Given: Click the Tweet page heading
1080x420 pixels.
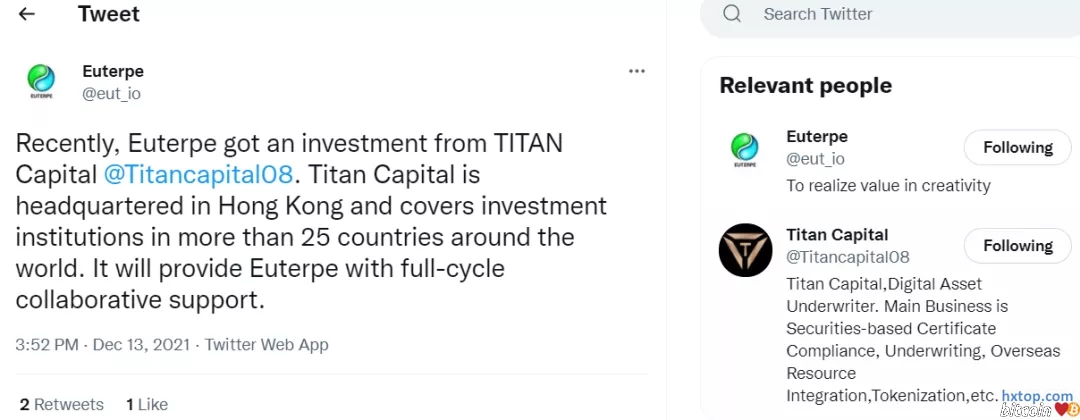Looking at the screenshot, I should 109,14.
